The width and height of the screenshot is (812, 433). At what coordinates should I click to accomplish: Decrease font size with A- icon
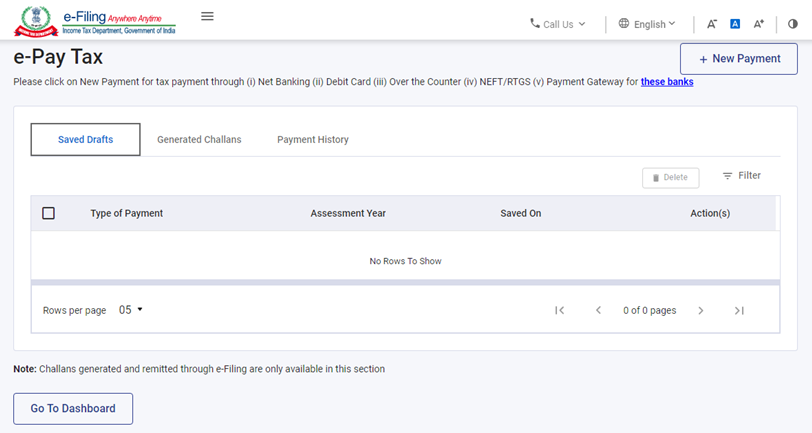coord(712,24)
